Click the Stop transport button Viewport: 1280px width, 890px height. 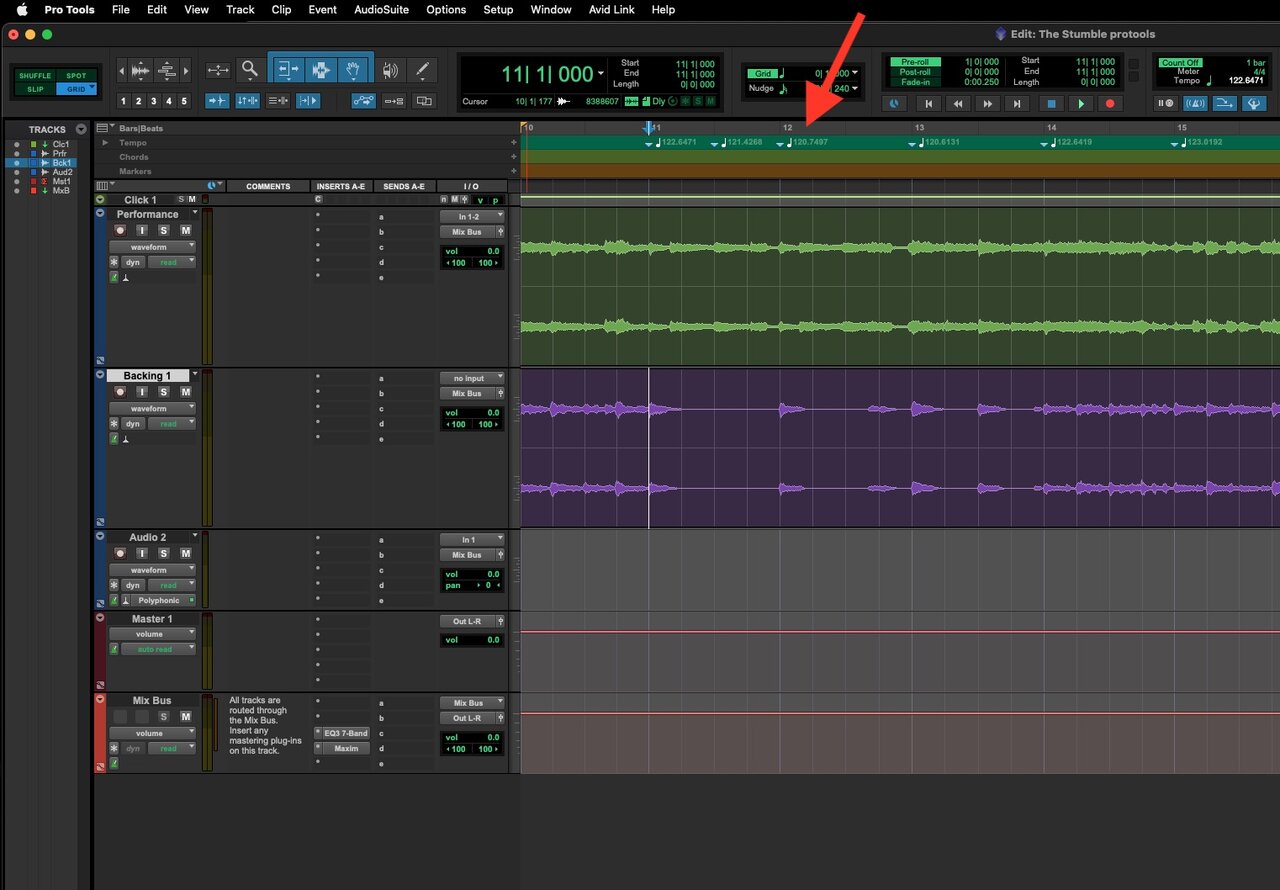point(1050,103)
